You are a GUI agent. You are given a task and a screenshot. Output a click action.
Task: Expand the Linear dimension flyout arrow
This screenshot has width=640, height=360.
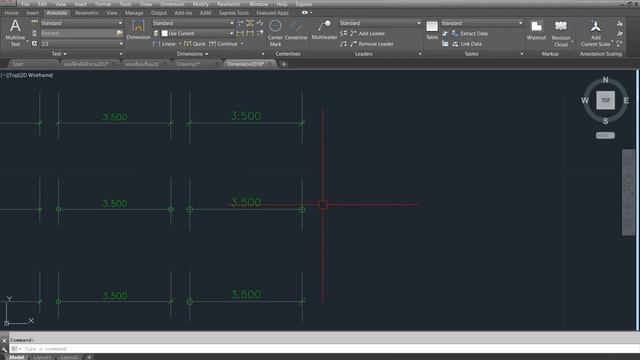[180, 44]
